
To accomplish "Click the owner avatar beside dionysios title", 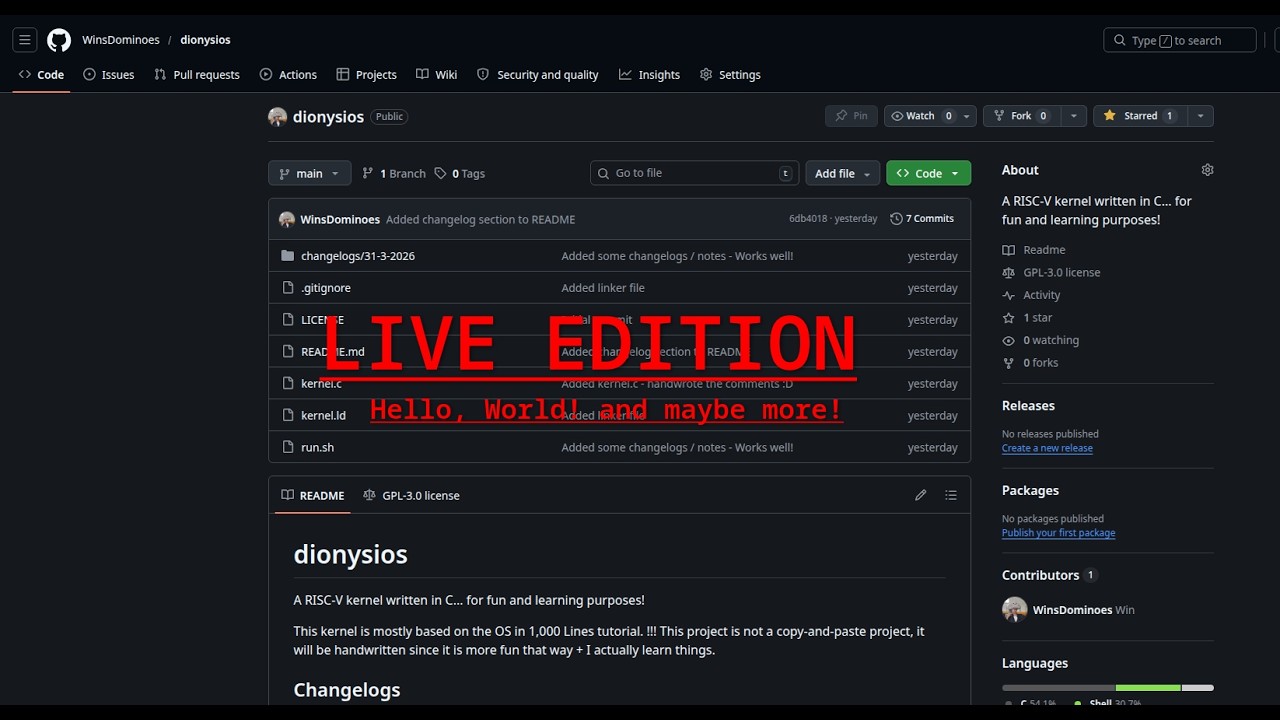I will [x=278, y=117].
